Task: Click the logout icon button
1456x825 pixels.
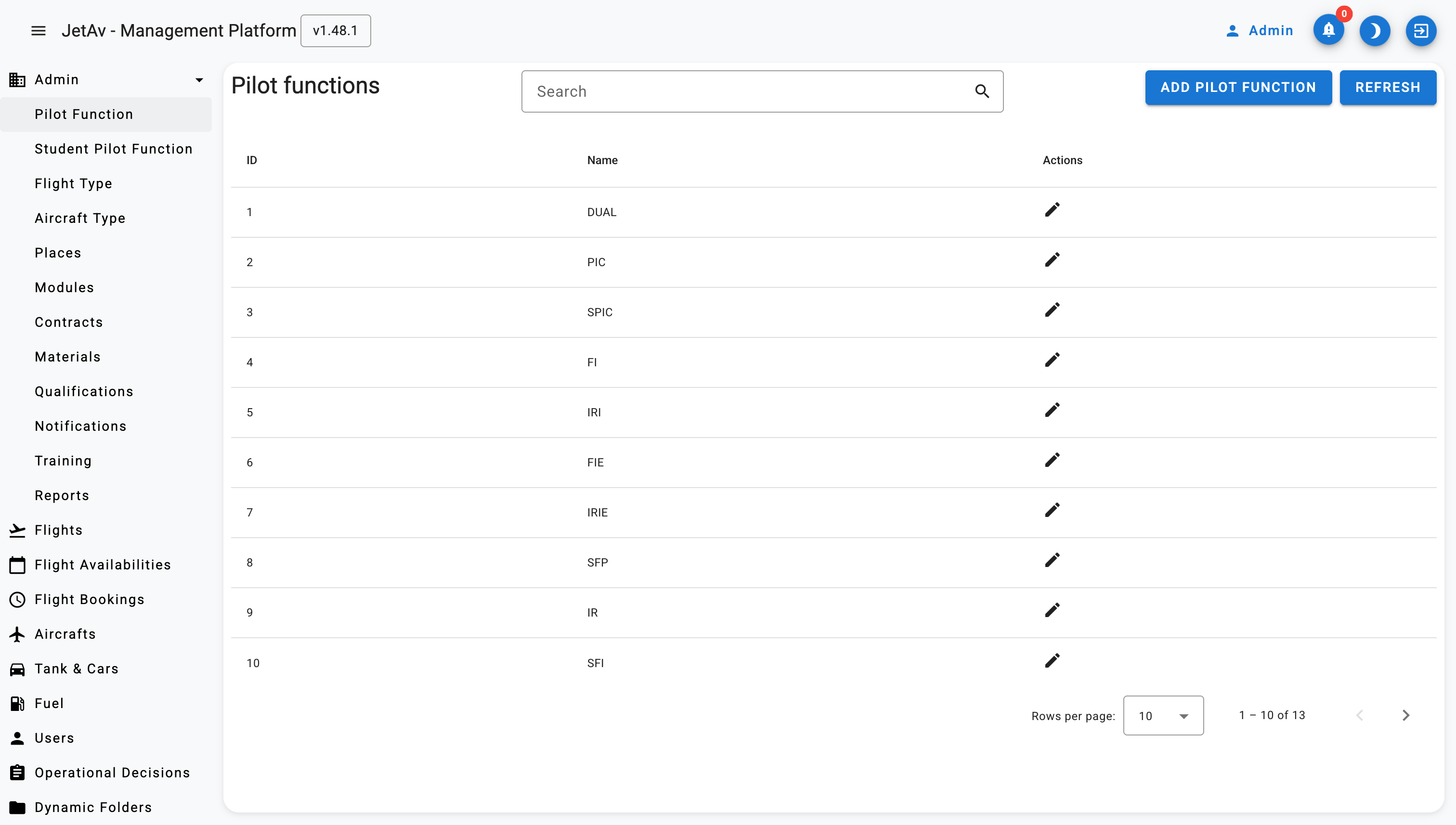Action: pos(1420,31)
